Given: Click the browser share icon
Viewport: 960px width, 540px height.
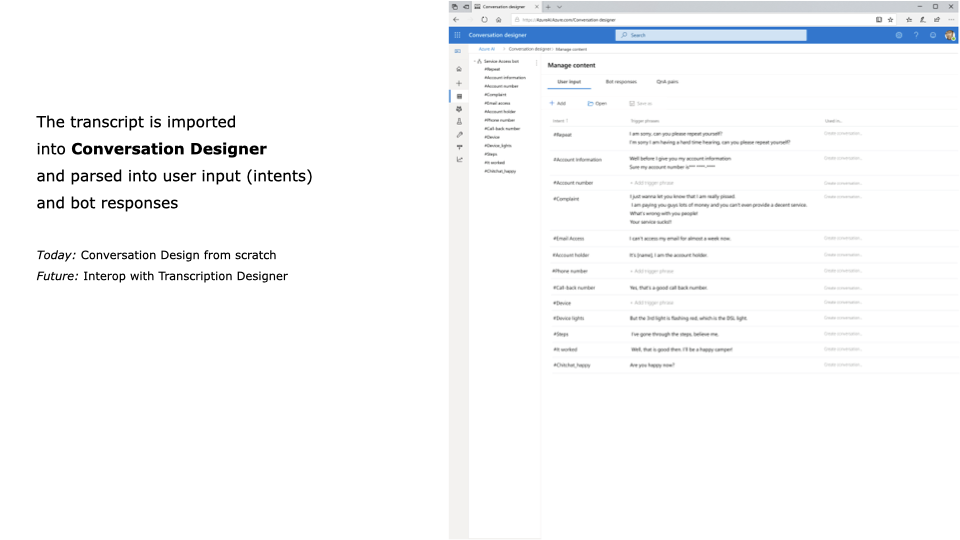Looking at the screenshot, I should 937,20.
